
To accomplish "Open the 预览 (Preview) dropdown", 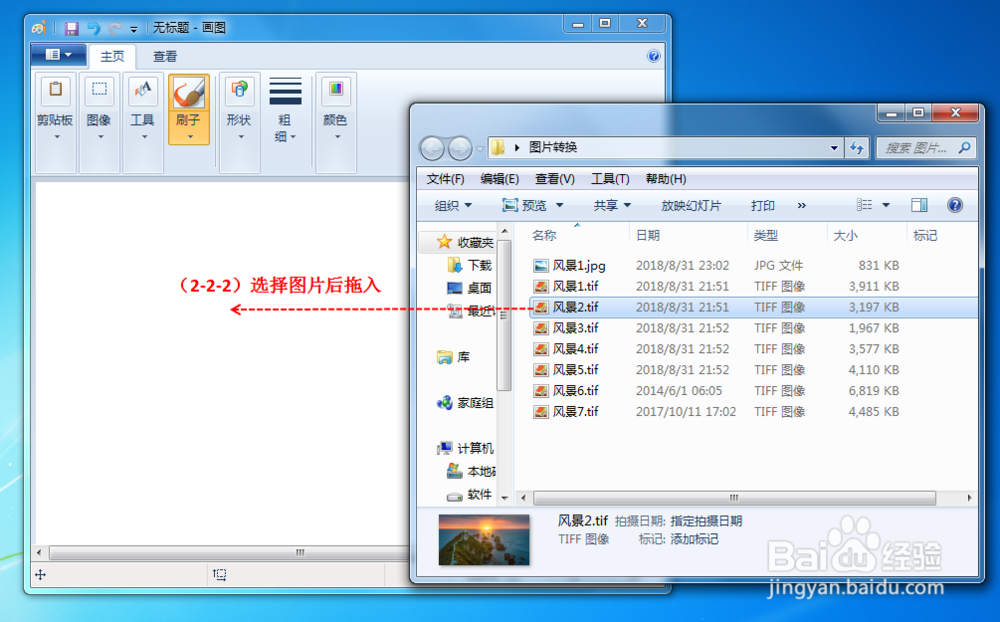I will tap(531, 204).
